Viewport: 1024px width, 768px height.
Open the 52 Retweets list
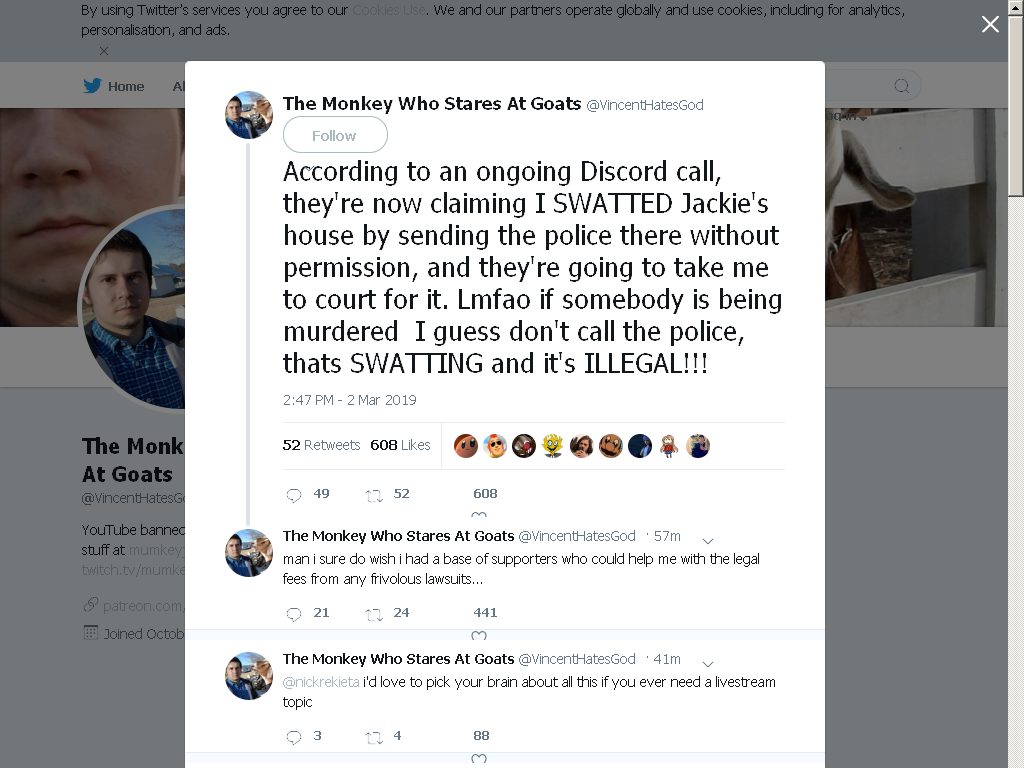coord(321,445)
